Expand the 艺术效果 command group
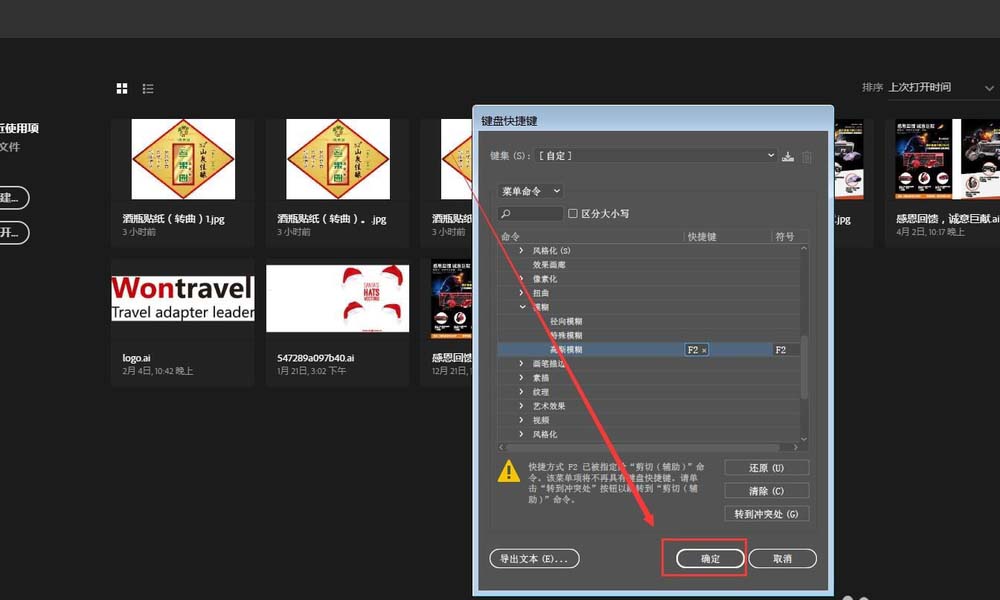 (x=521, y=405)
